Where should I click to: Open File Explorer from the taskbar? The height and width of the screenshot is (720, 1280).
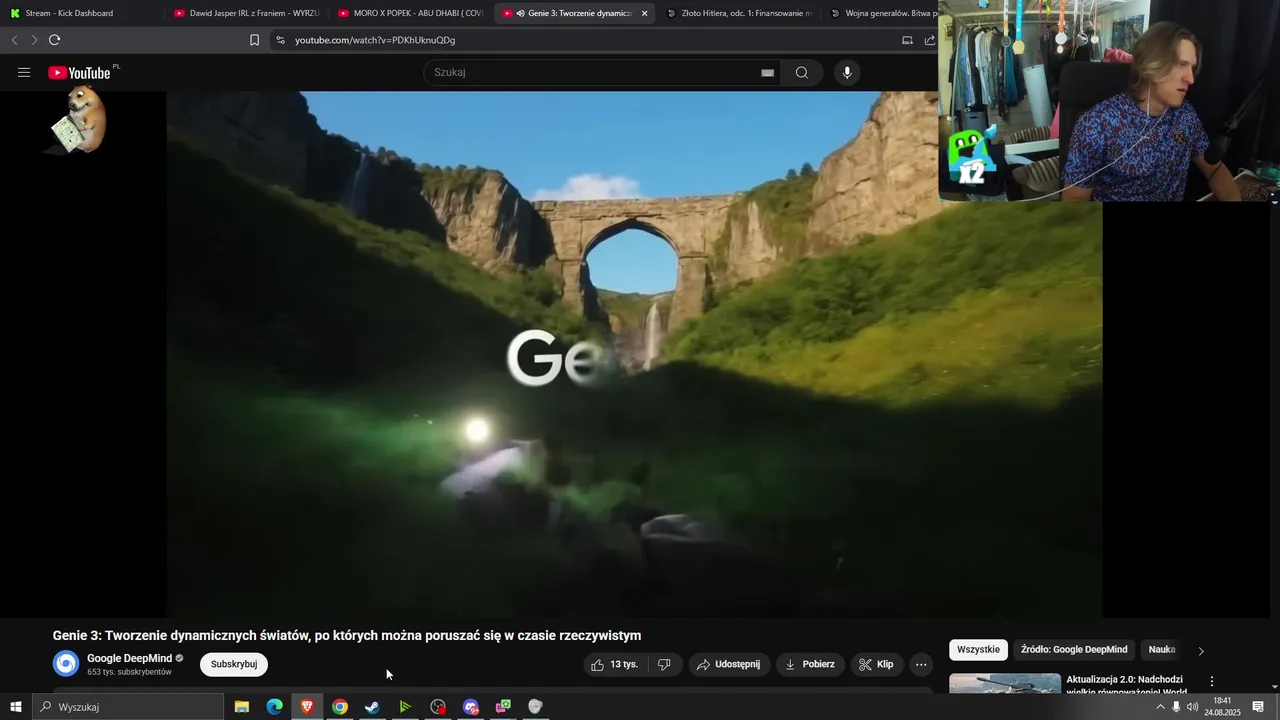click(x=242, y=707)
